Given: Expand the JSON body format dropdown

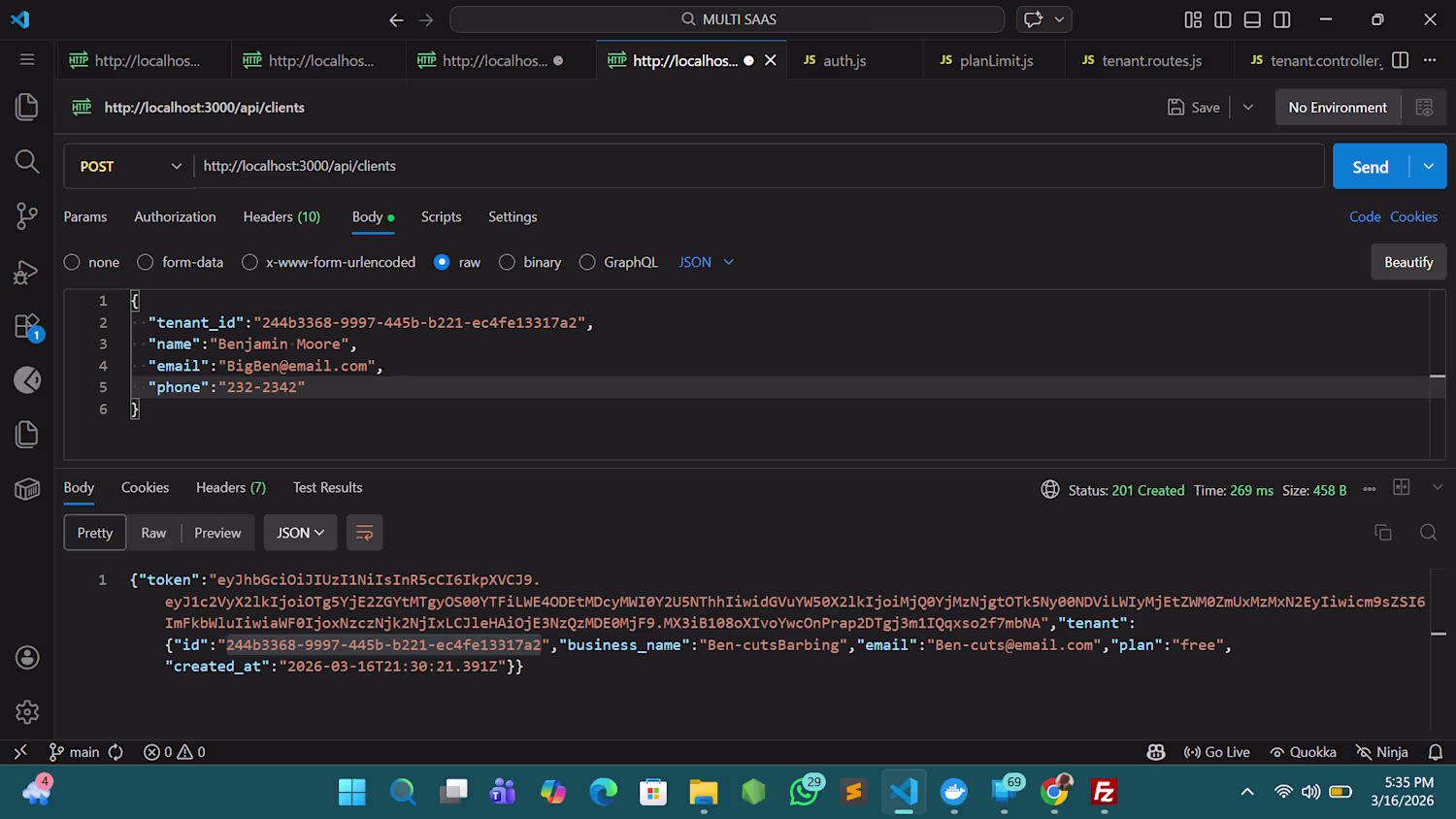Looking at the screenshot, I should point(707,262).
